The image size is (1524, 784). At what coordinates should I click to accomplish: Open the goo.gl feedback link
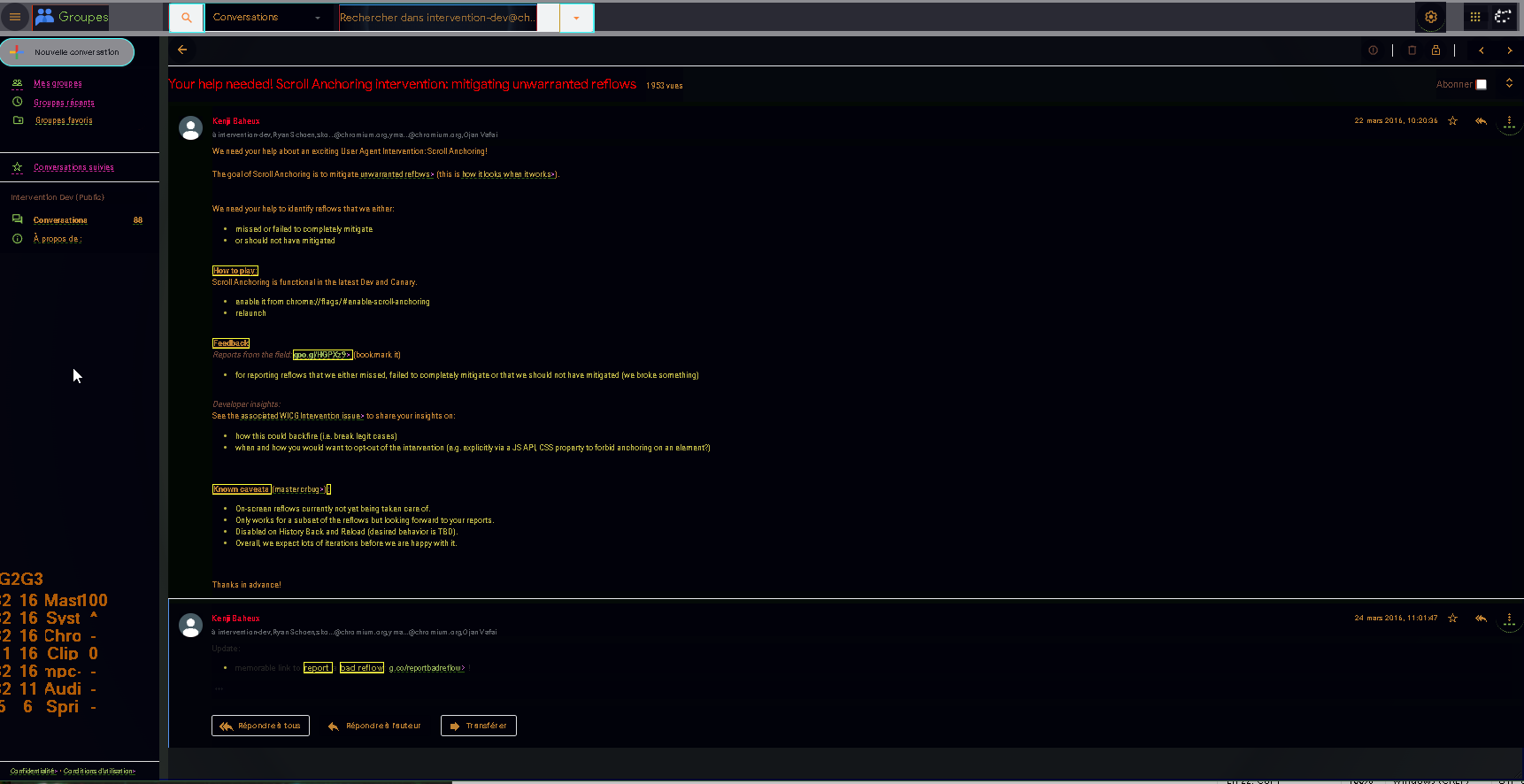tap(323, 355)
